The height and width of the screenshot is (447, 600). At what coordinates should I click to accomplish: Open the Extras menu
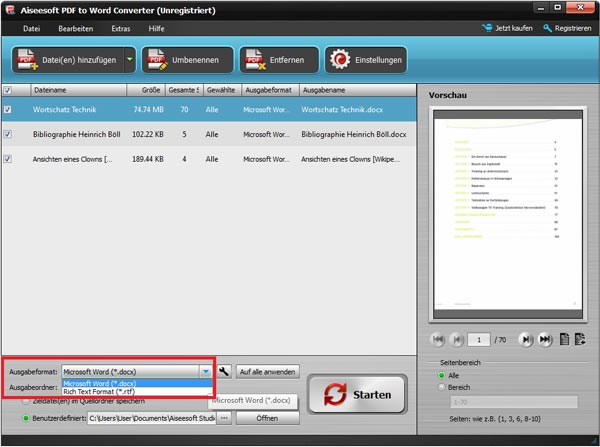[120, 29]
